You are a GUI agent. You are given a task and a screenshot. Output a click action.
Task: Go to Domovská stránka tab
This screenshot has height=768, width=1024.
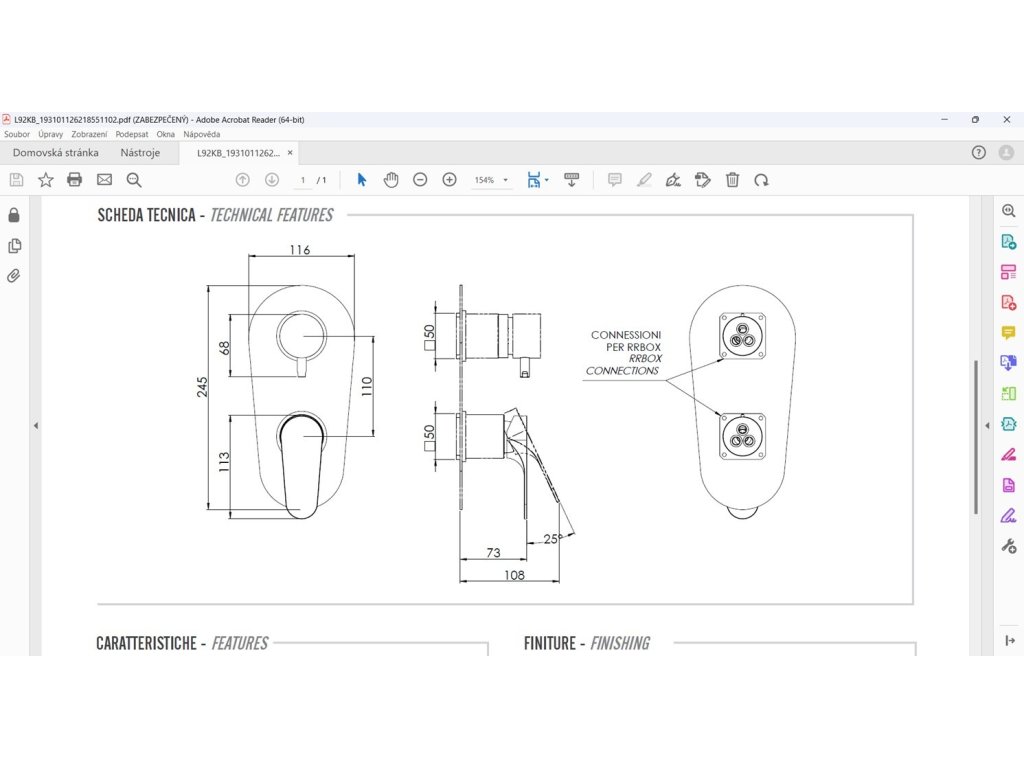(x=56, y=153)
